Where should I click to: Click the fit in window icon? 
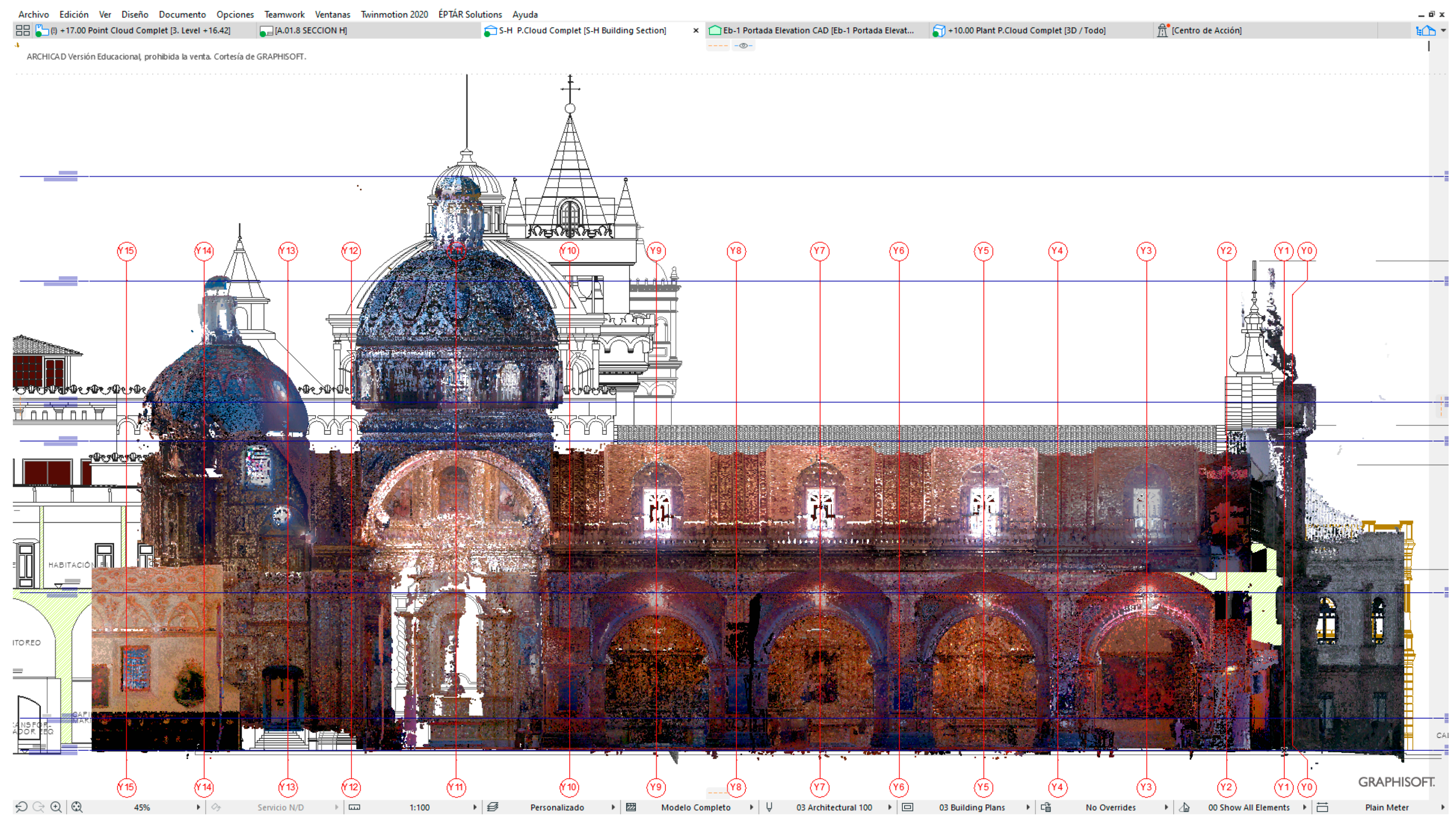[77, 807]
